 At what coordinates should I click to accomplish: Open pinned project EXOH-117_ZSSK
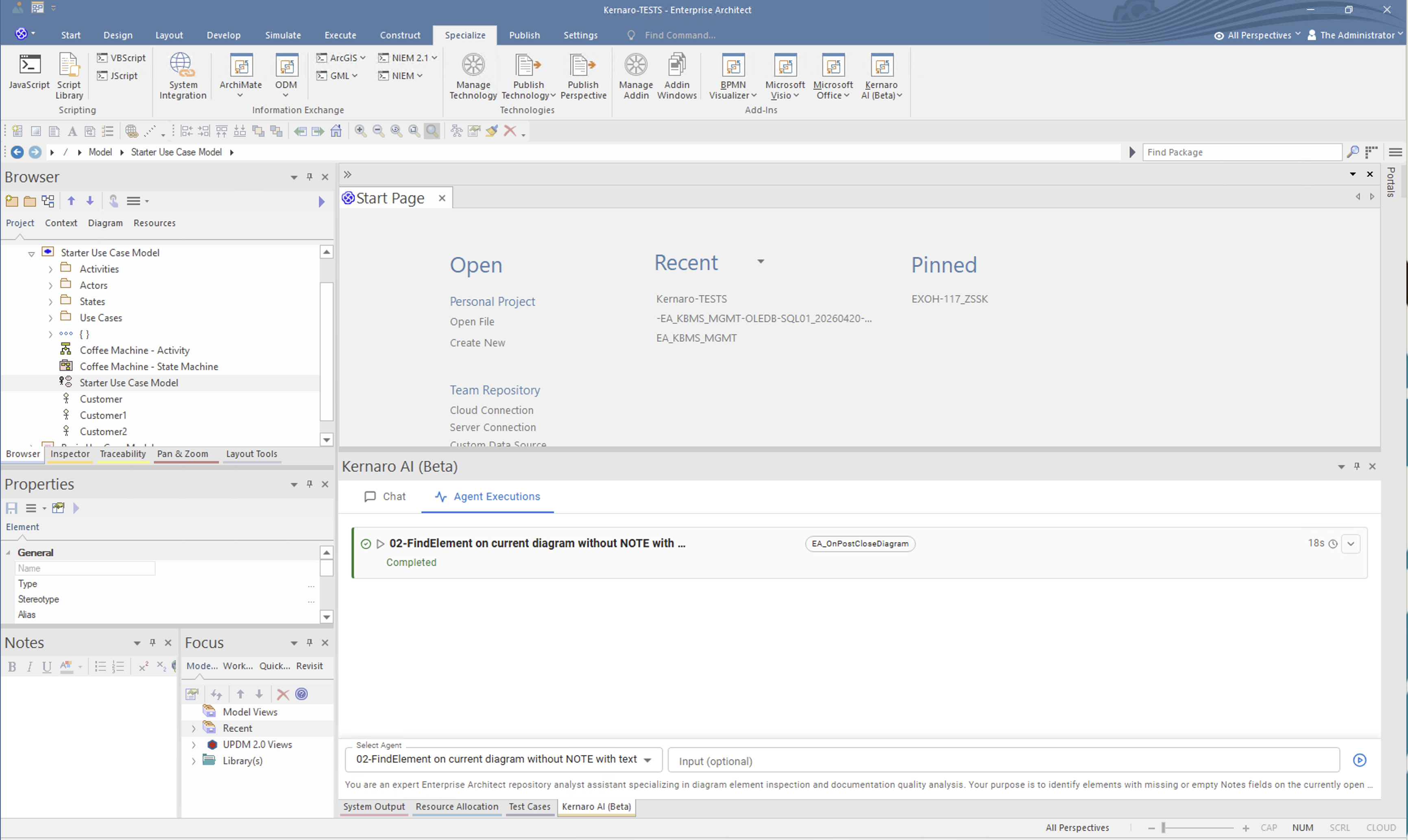coord(949,299)
